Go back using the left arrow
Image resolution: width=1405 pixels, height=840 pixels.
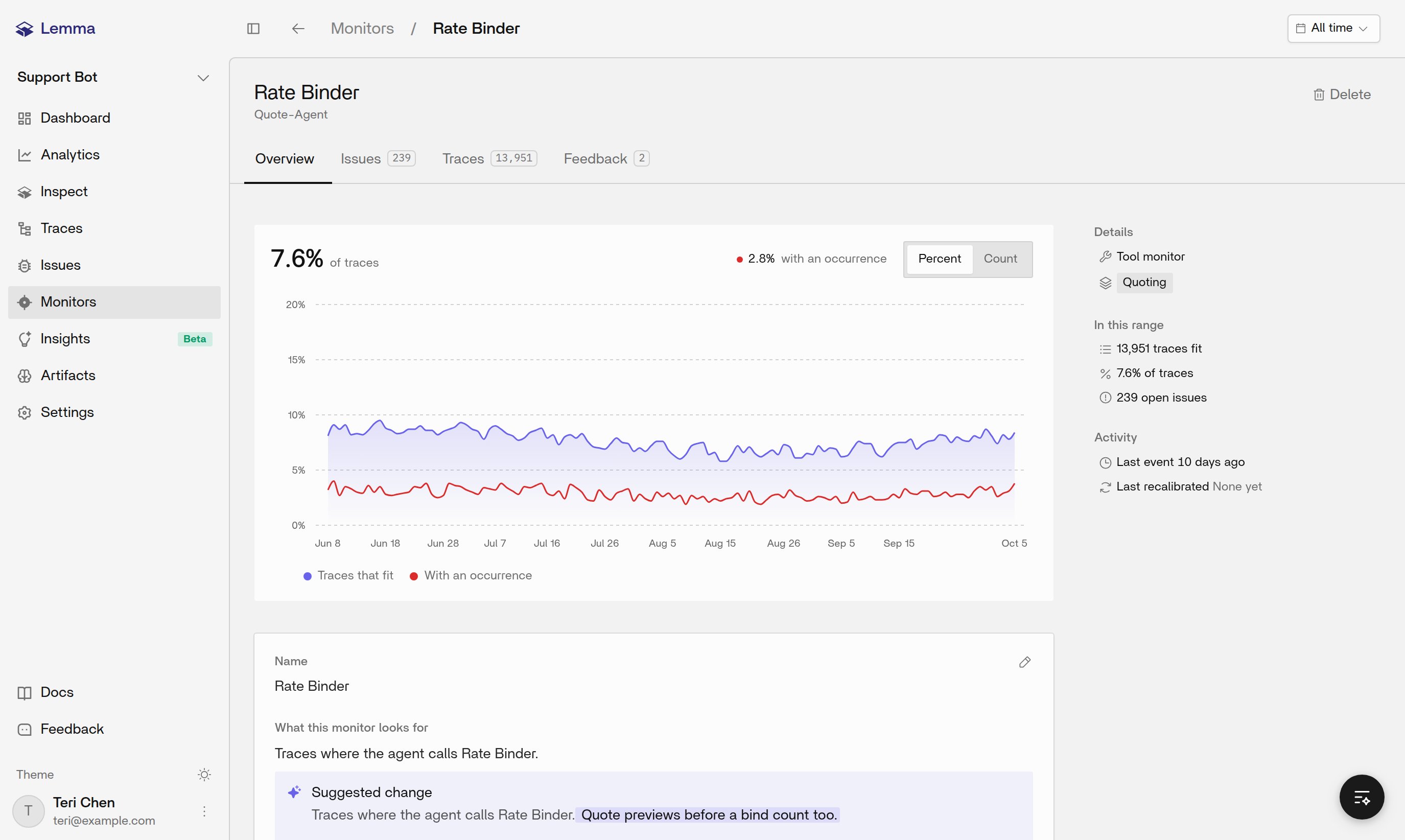point(298,28)
